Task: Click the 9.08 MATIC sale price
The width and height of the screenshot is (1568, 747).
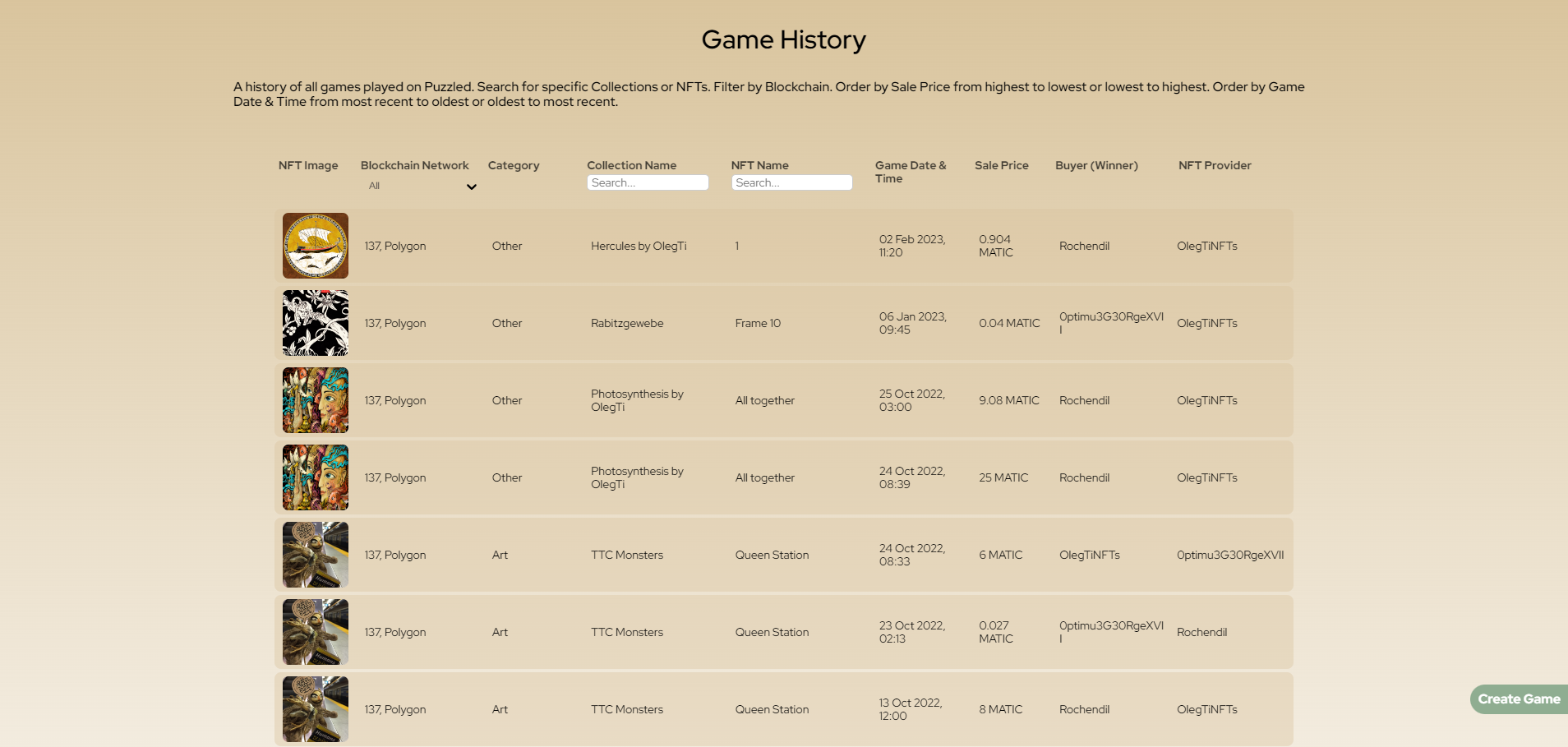Action: coord(1009,400)
